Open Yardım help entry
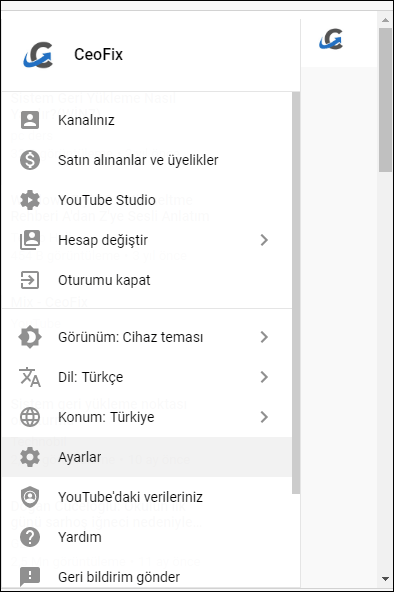Viewport: 394px width, 592px height. coord(147,537)
